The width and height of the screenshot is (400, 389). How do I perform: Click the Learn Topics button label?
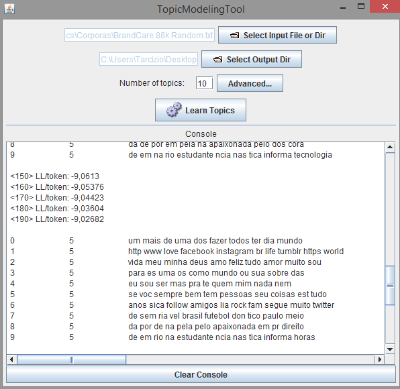(210, 110)
